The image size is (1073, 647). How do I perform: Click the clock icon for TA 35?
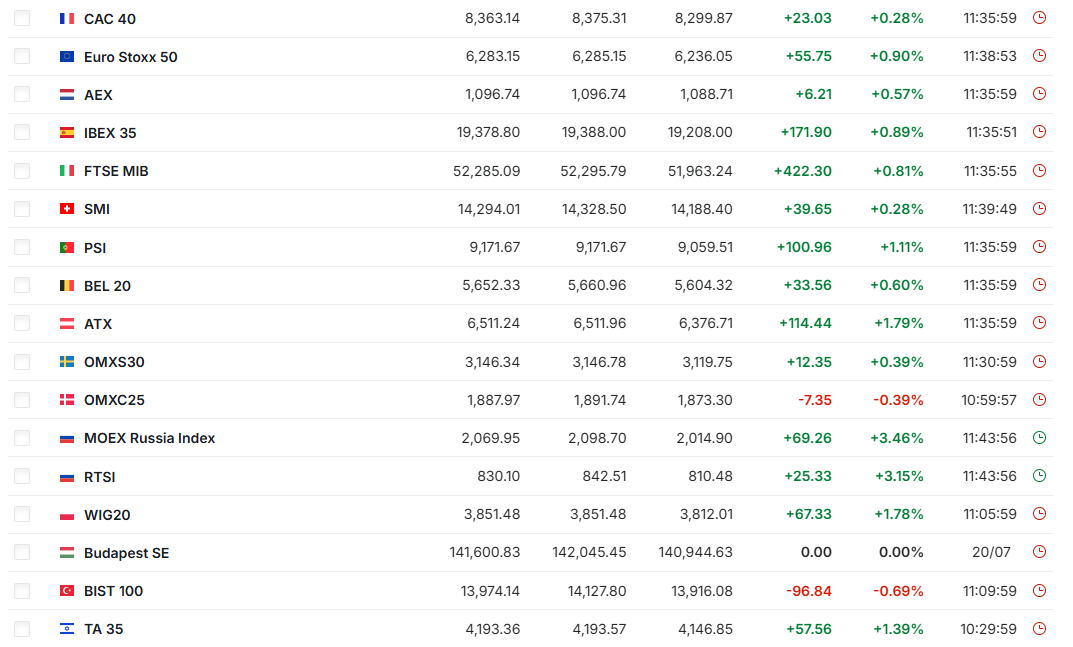(1039, 629)
